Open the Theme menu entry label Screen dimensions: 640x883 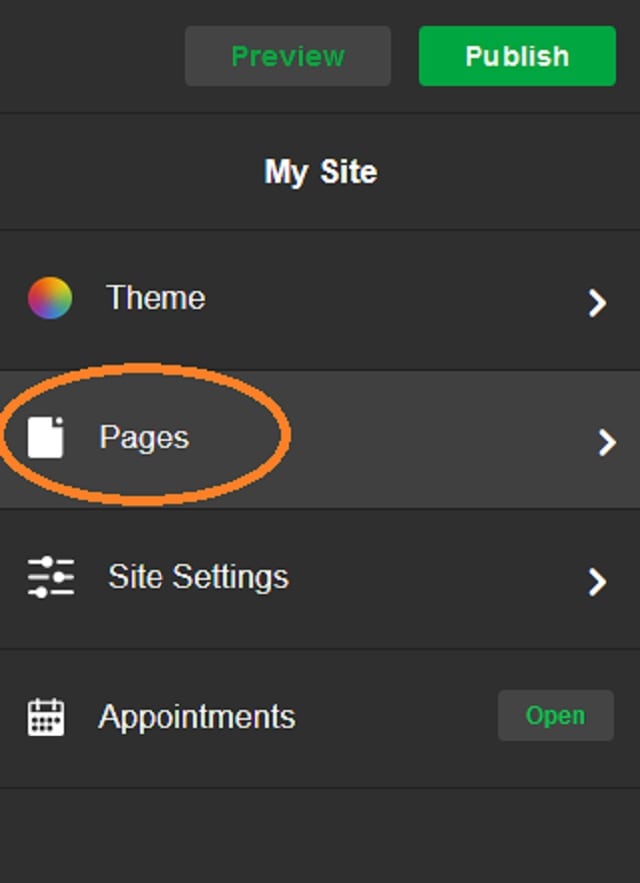155,297
